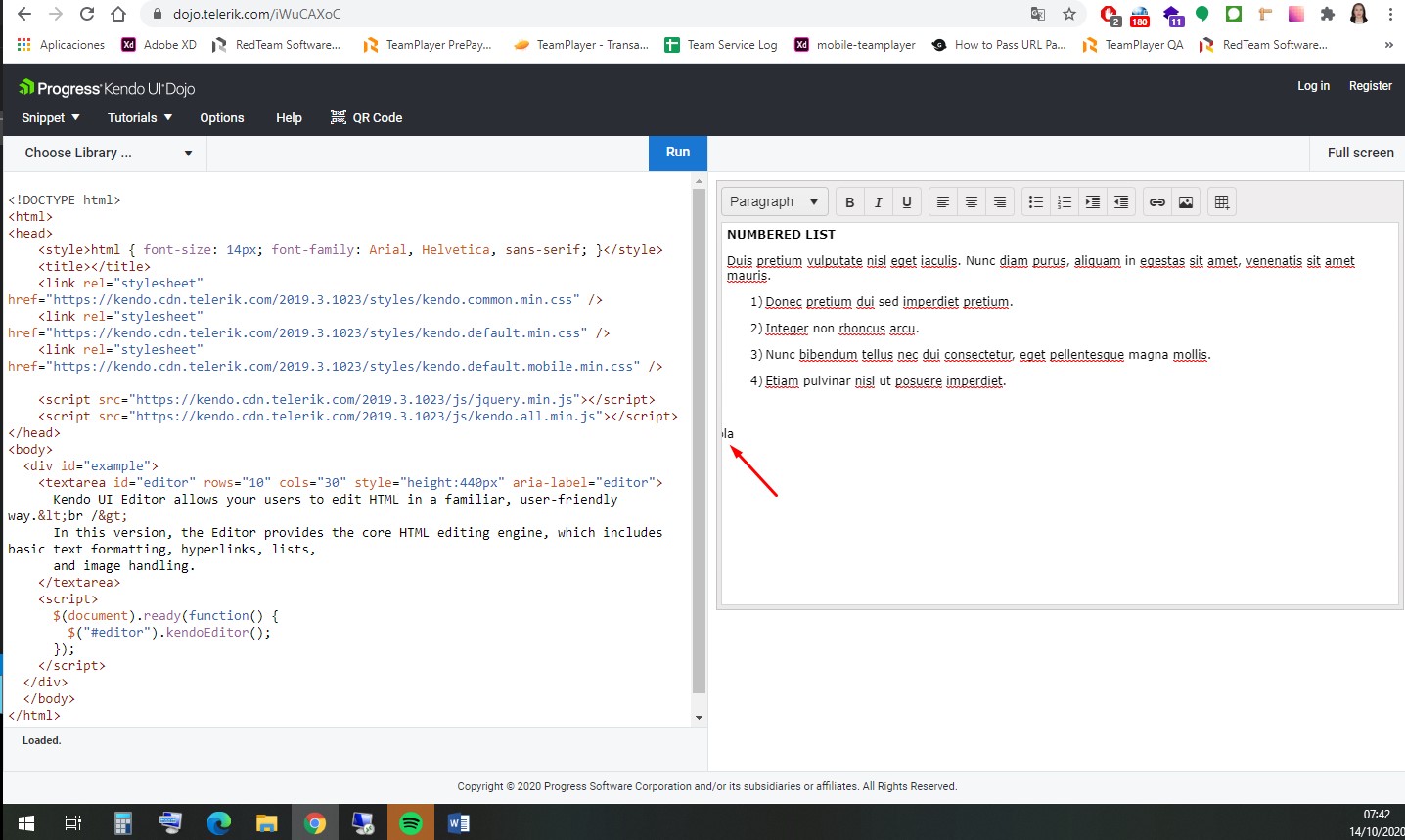Open the Aplicaciones apps bookmark
Screen dimensions: 1405x840
61,45
